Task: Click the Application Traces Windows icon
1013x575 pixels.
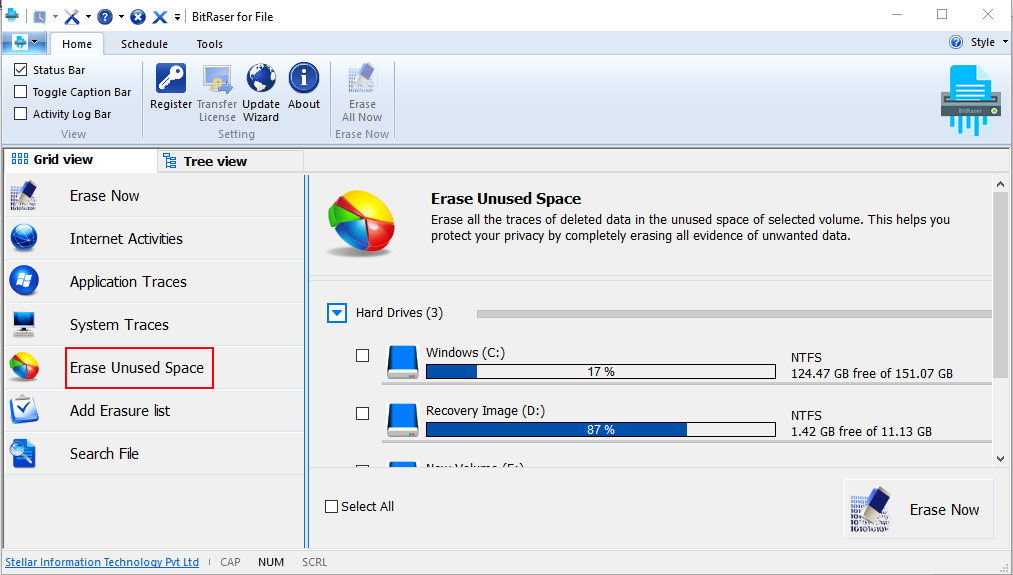Action: coord(24,282)
